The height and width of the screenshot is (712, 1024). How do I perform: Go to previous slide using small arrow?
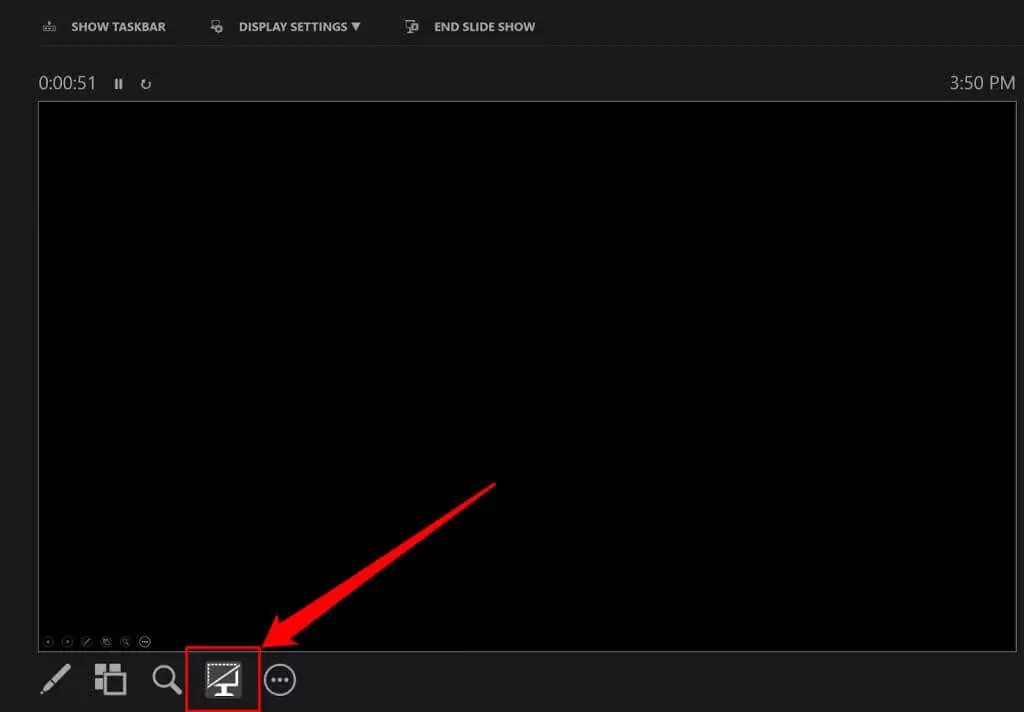(x=48, y=642)
